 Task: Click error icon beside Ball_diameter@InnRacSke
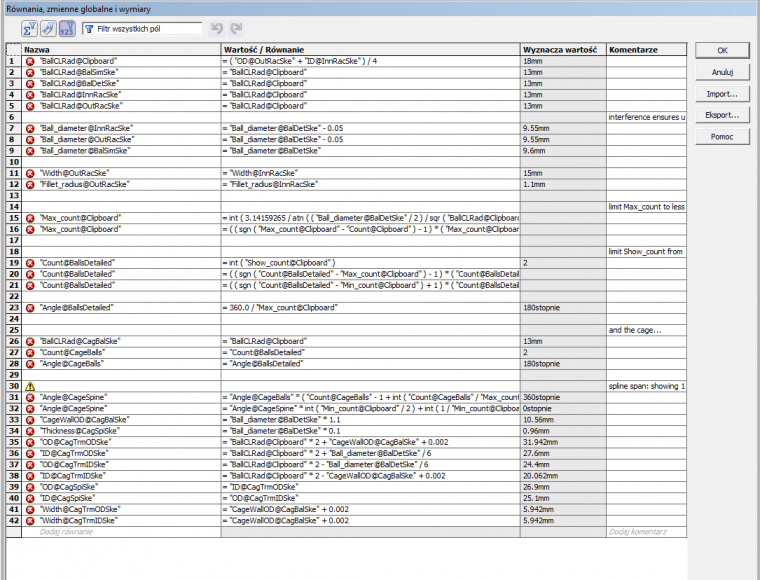pos(30,129)
